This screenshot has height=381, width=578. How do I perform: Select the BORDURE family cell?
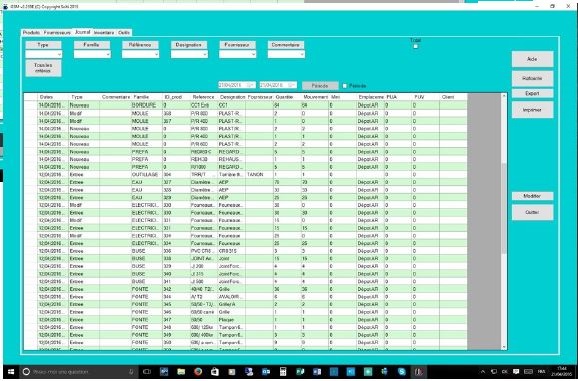(146, 105)
